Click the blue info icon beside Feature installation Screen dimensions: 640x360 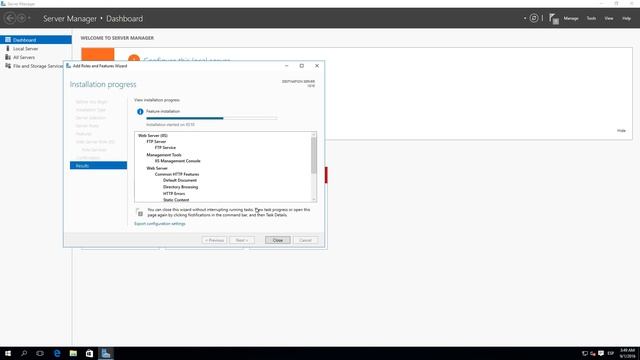coord(140,111)
